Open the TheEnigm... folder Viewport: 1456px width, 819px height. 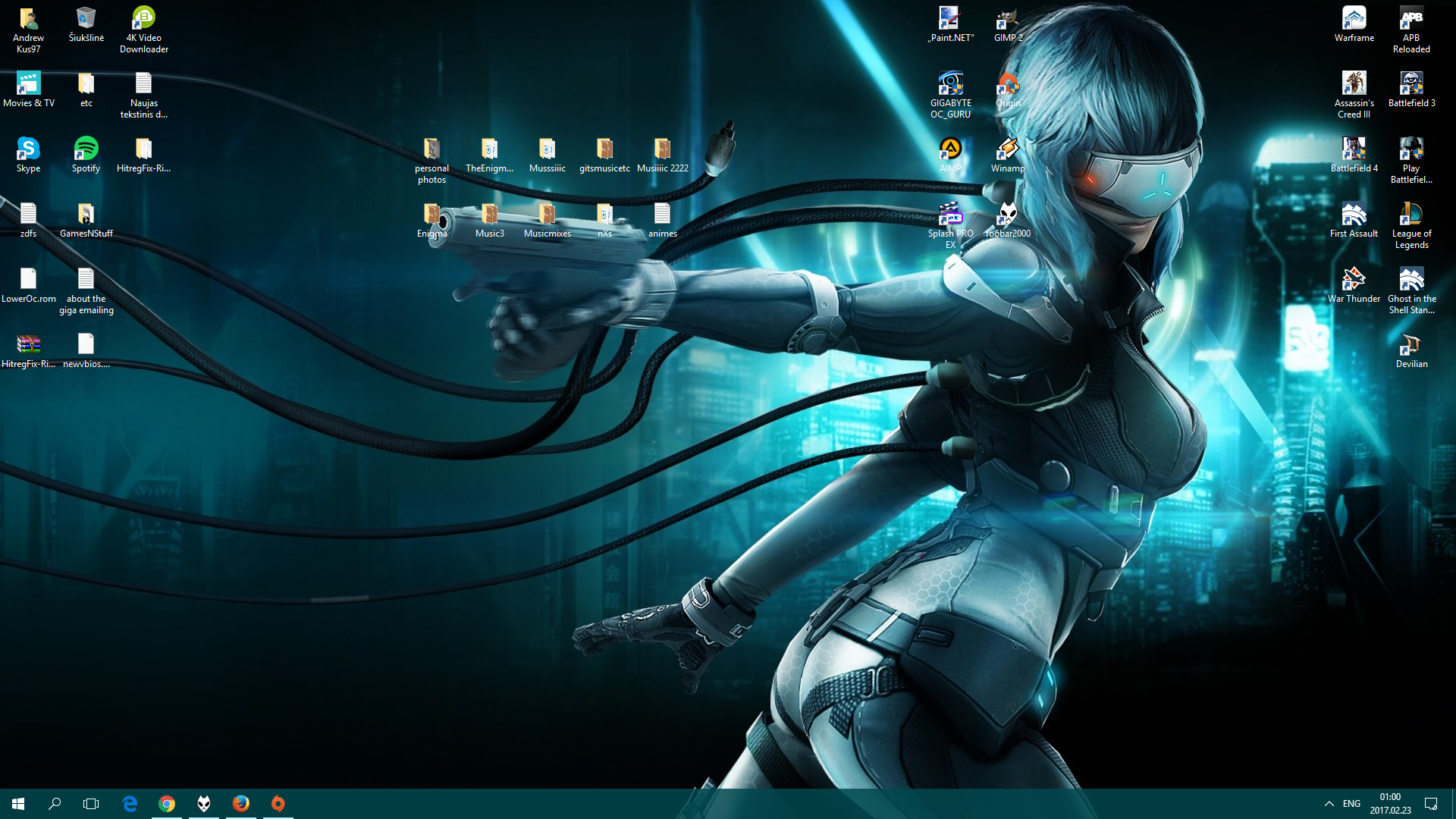[x=489, y=155]
